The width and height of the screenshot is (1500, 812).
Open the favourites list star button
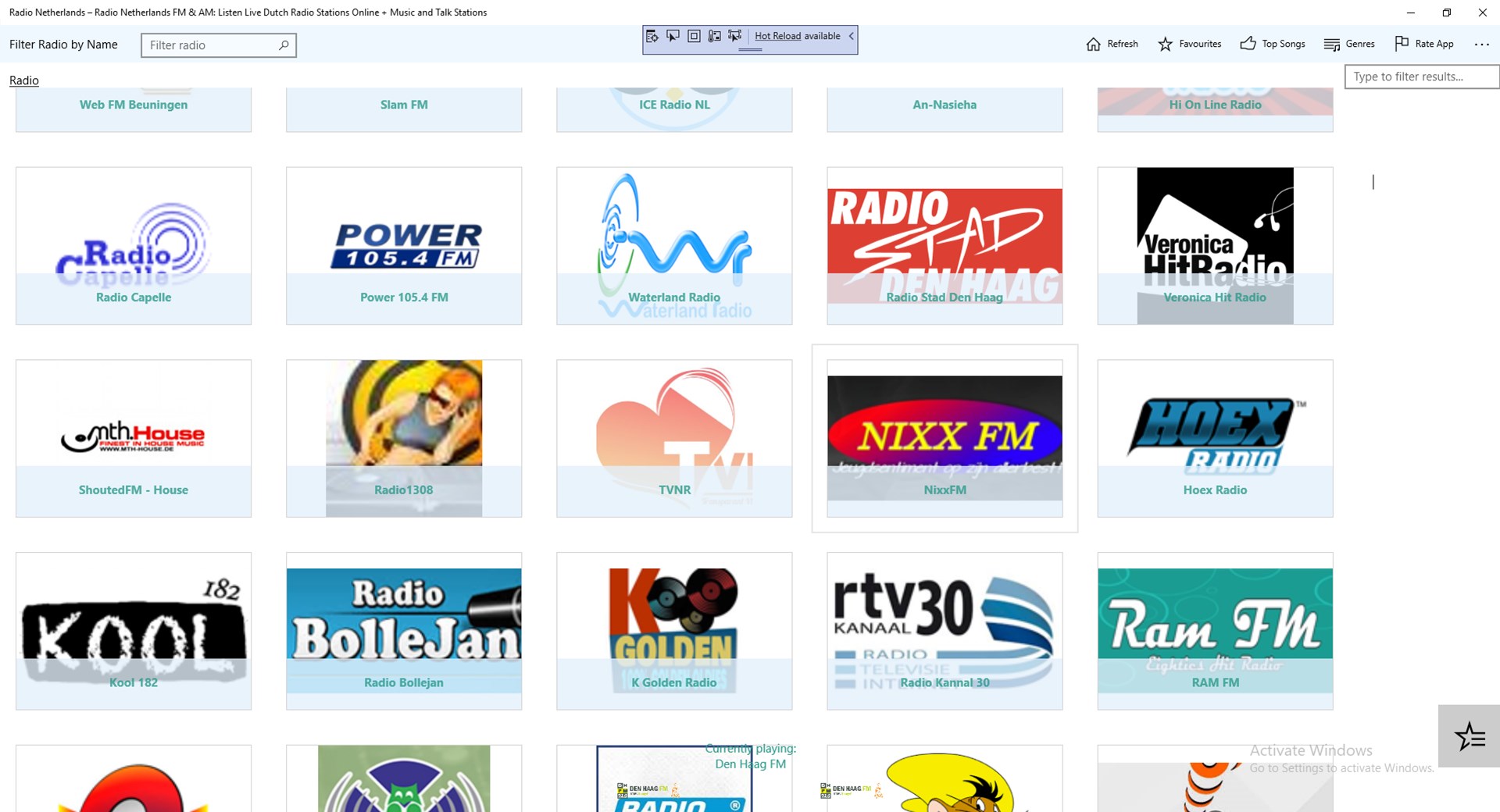pyautogui.click(x=1469, y=736)
